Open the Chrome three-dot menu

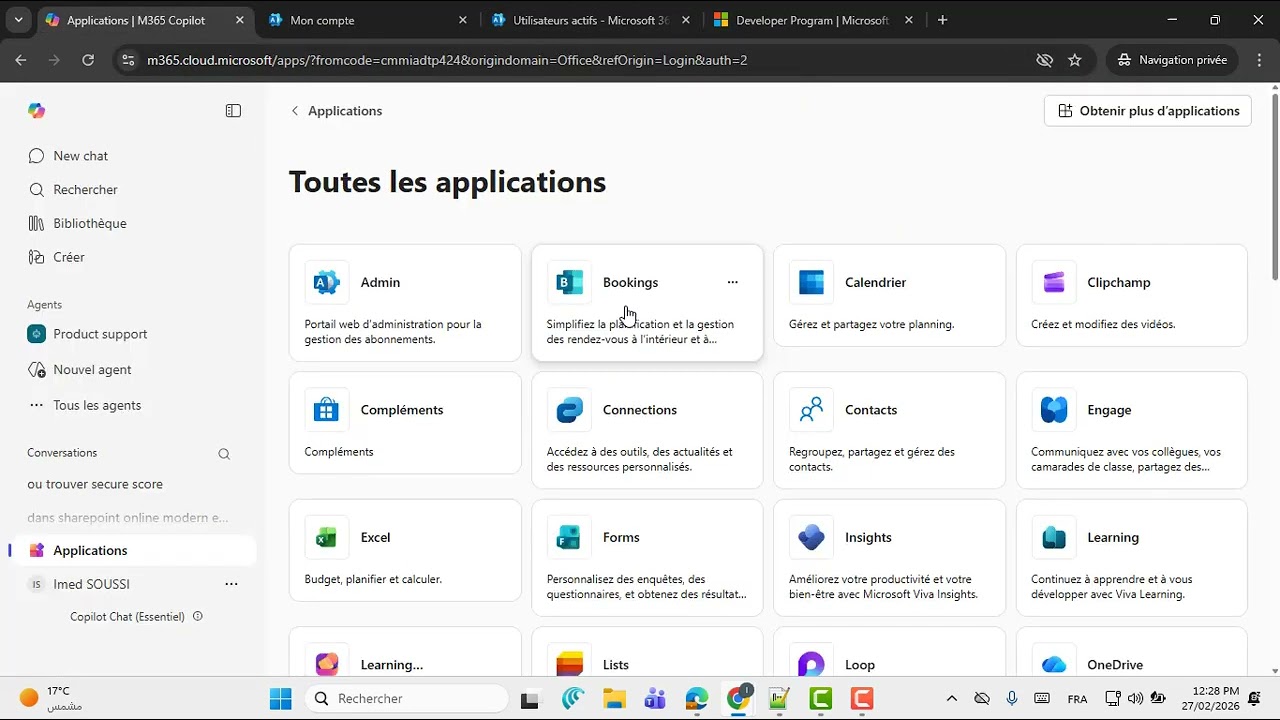(x=1258, y=60)
